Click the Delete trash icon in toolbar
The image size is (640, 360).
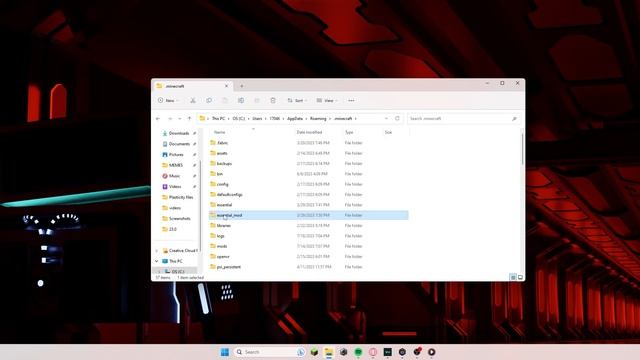point(273,100)
